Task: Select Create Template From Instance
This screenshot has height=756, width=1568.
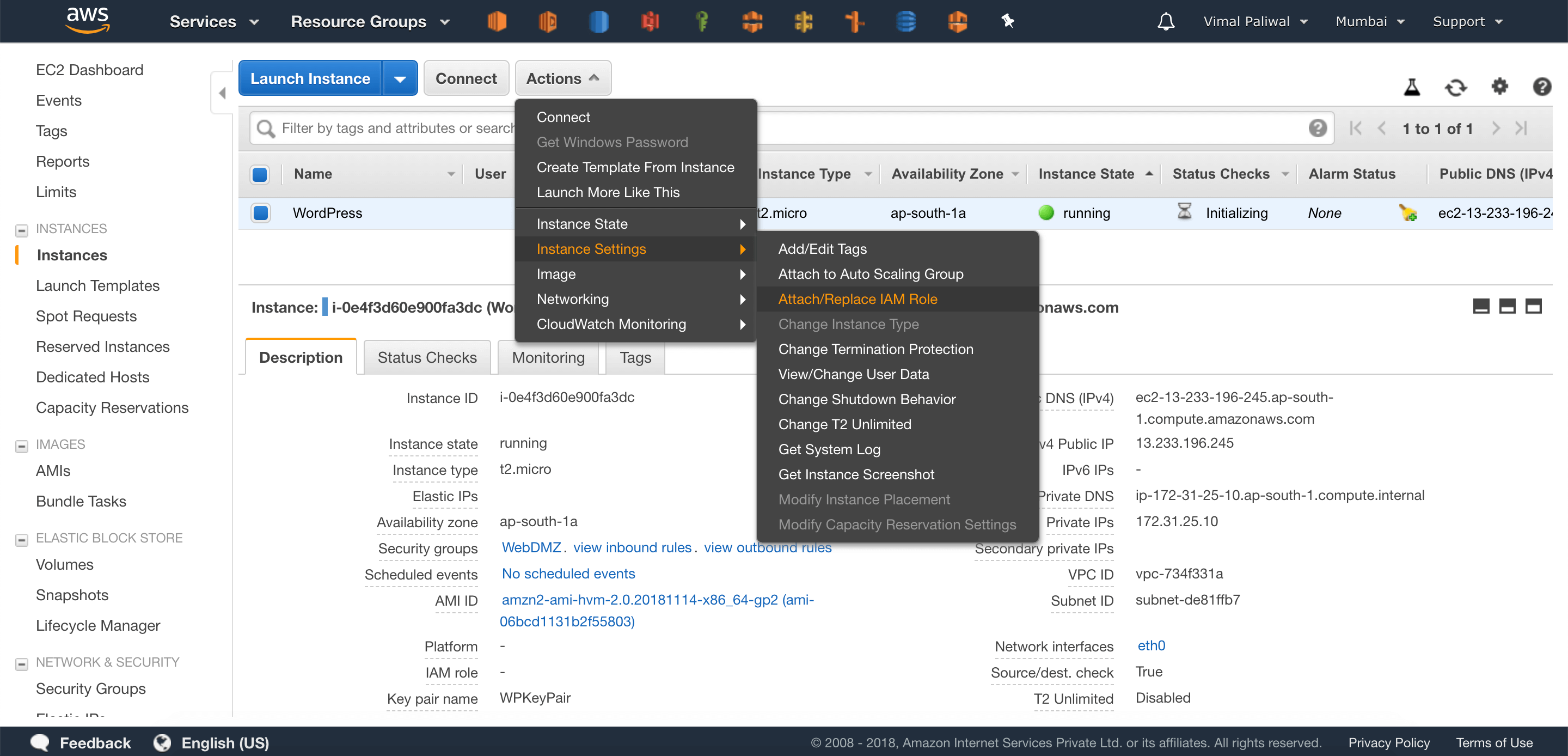Action: (635, 167)
